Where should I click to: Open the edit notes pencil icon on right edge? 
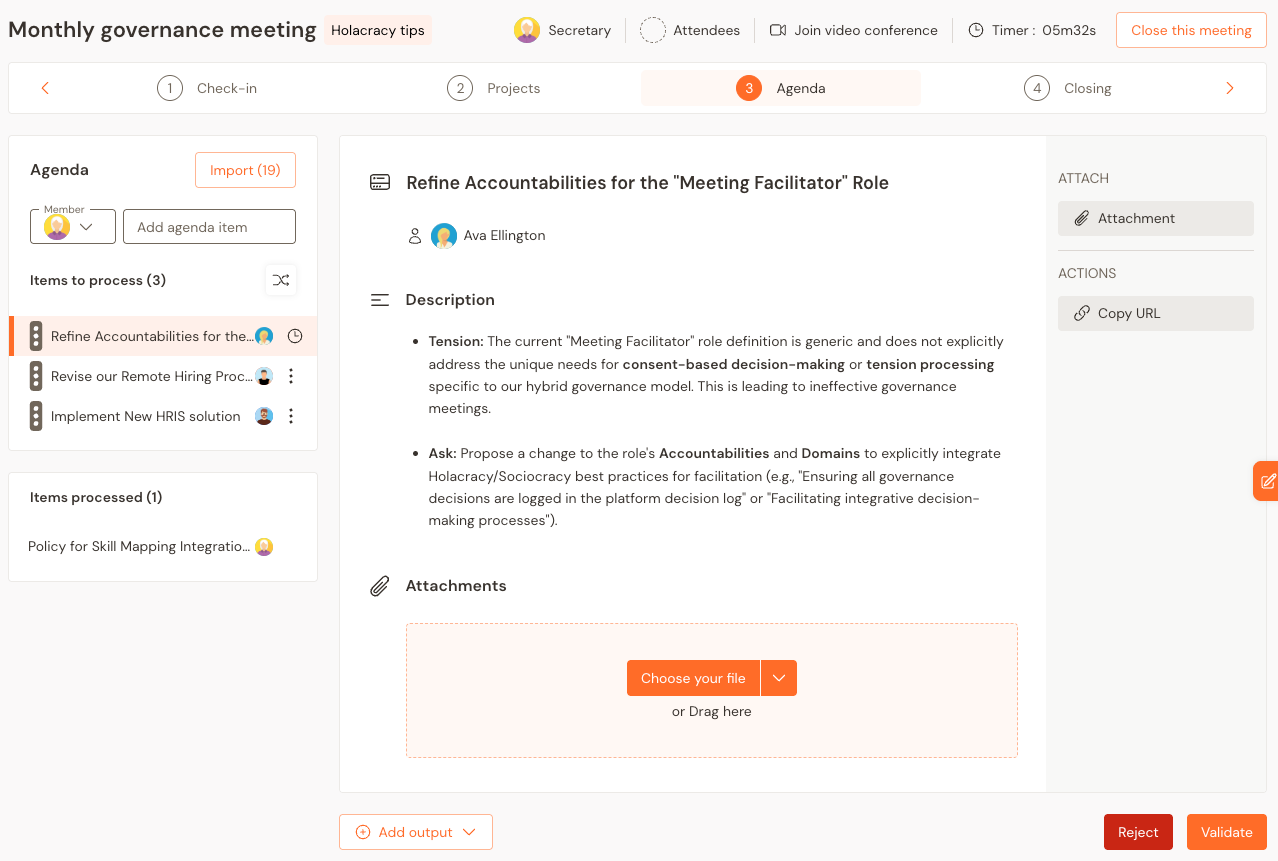(x=1268, y=480)
